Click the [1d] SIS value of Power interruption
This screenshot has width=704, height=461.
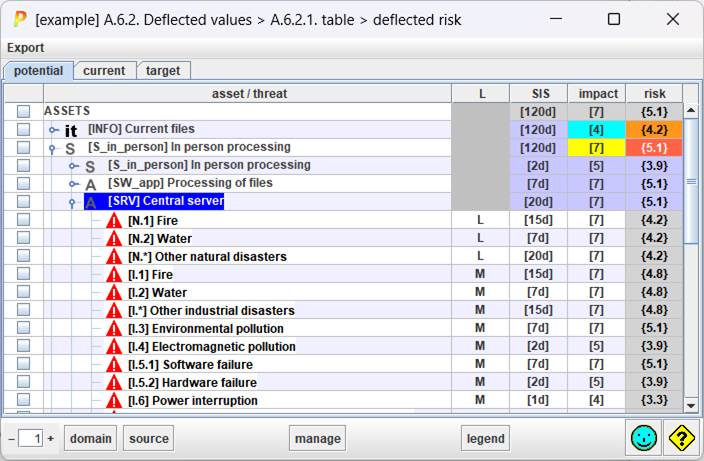coord(538,400)
